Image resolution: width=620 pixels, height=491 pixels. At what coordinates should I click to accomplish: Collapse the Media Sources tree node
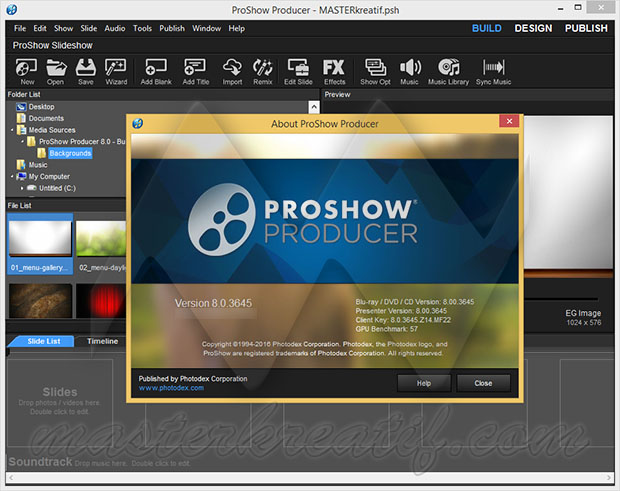pyautogui.click(x=12, y=130)
